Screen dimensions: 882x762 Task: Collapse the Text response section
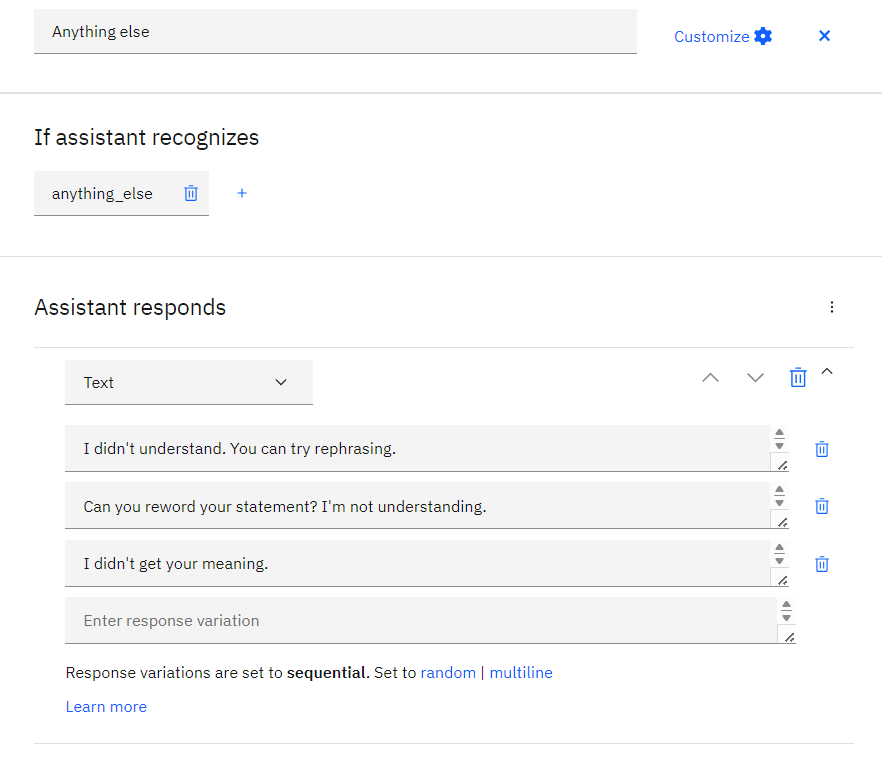tap(827, 371)
